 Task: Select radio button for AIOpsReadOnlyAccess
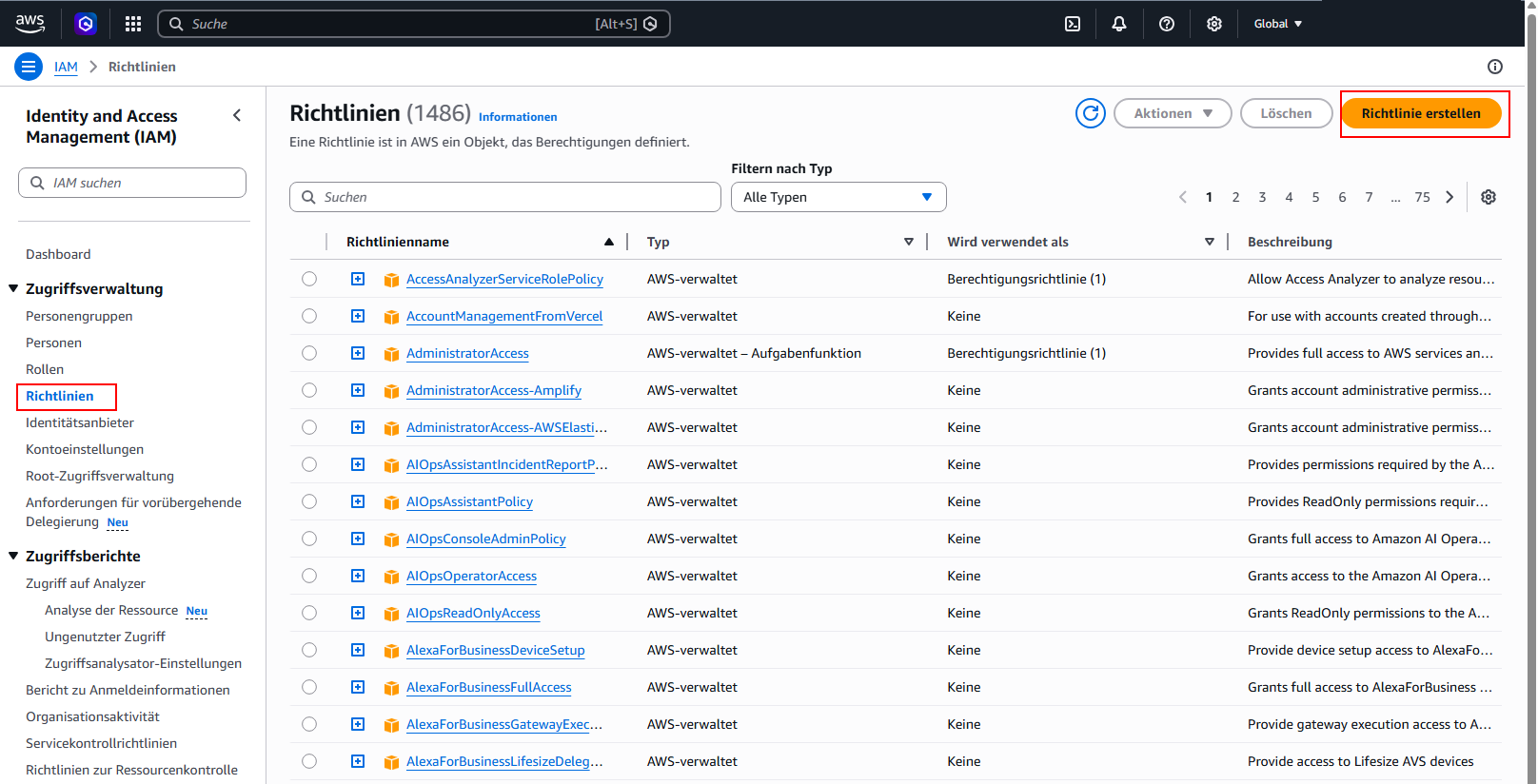(309, 613)
